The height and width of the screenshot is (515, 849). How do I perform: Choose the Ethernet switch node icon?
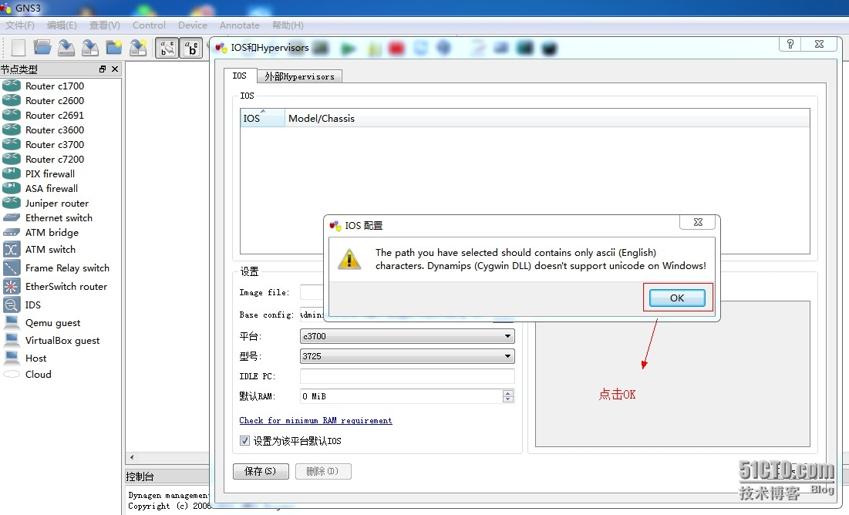click(x=11, y=218)
